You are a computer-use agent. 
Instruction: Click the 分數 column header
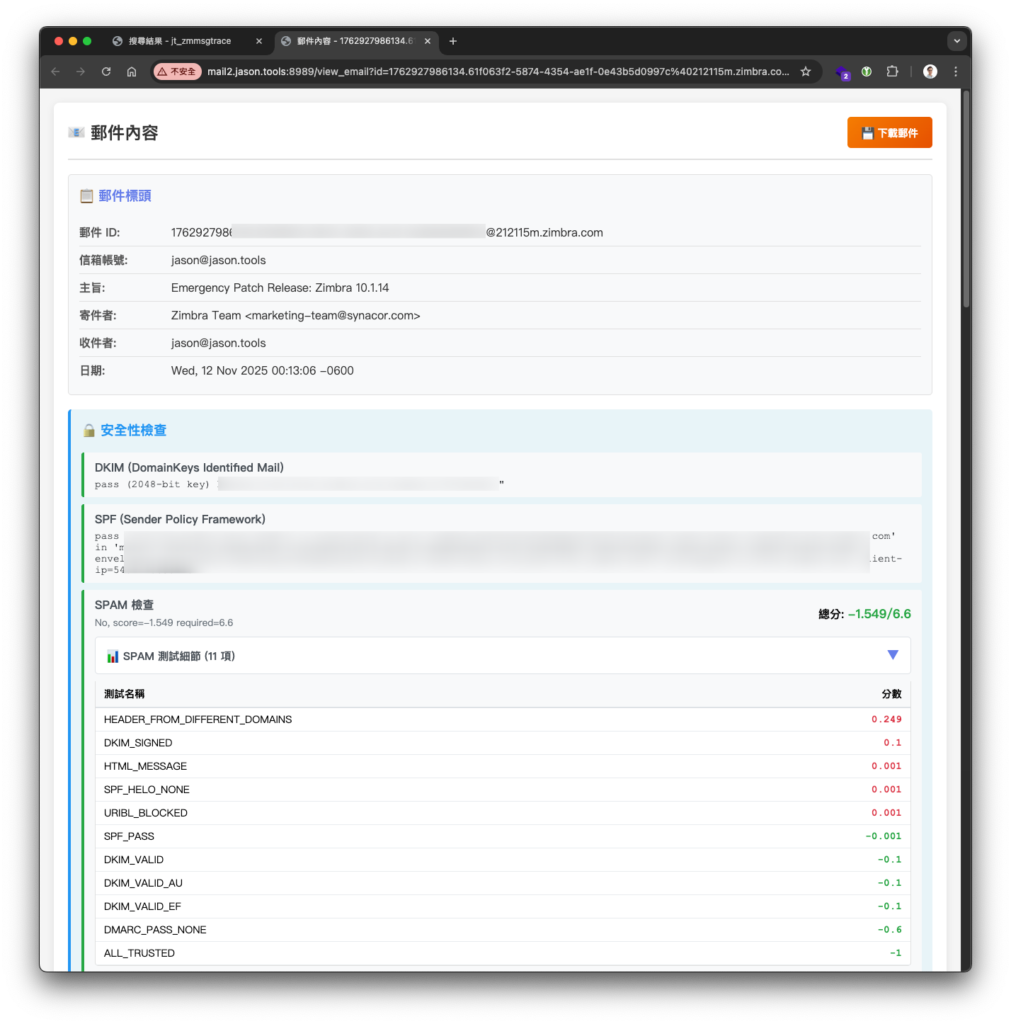click(x=891, y=694)
